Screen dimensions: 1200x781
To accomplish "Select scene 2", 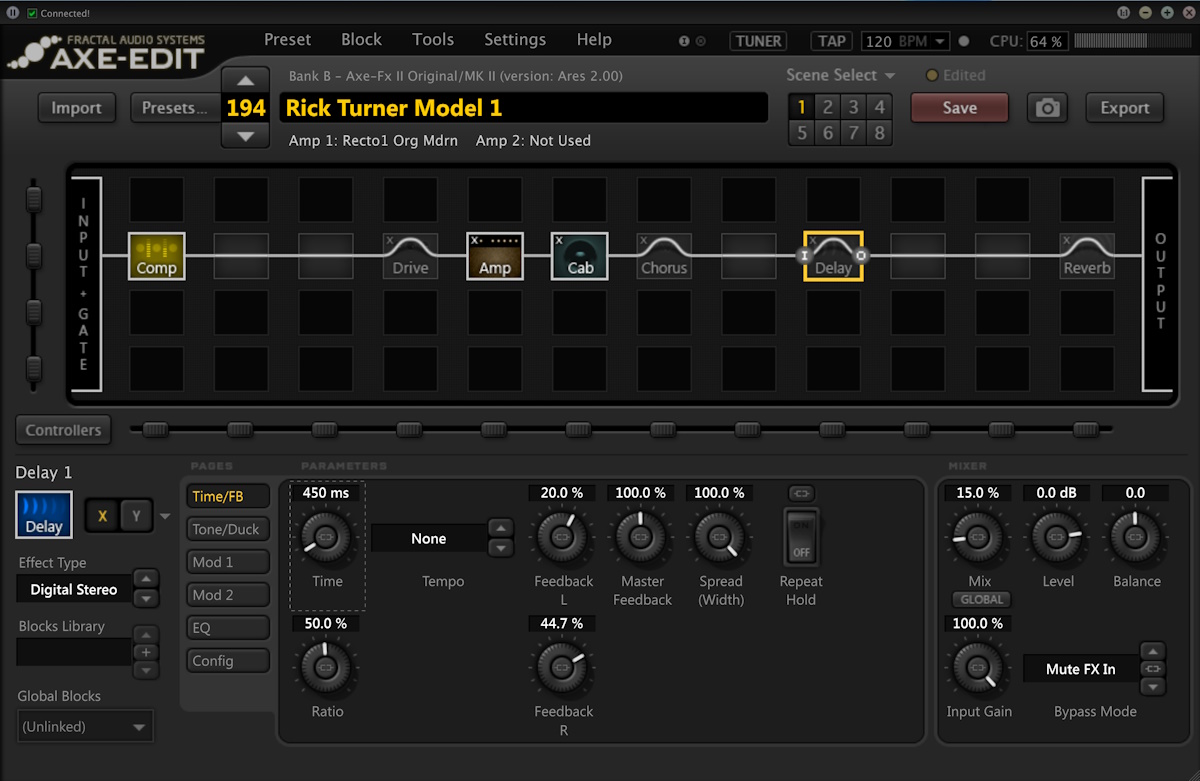I will pos(827,107).
